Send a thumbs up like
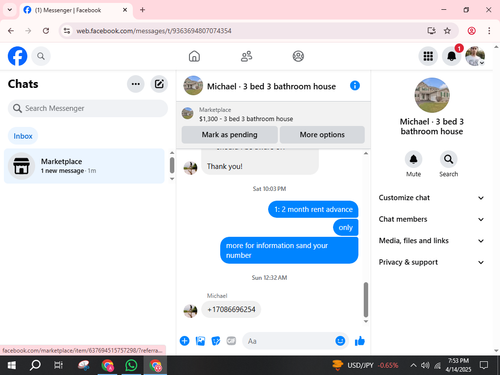Viewport: 500px width, 375px height. point(360,341)
